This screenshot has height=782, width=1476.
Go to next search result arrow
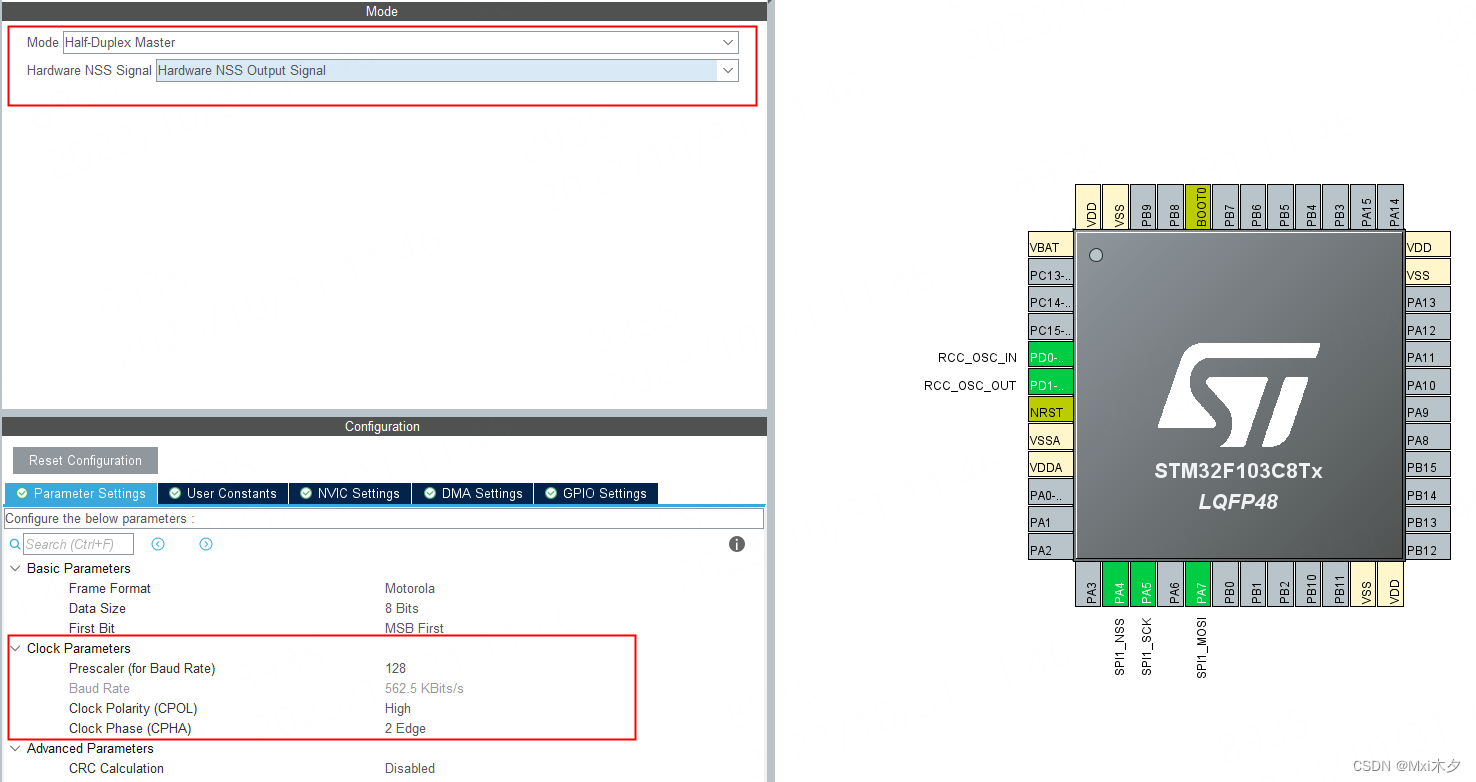(x=206, y=544)
